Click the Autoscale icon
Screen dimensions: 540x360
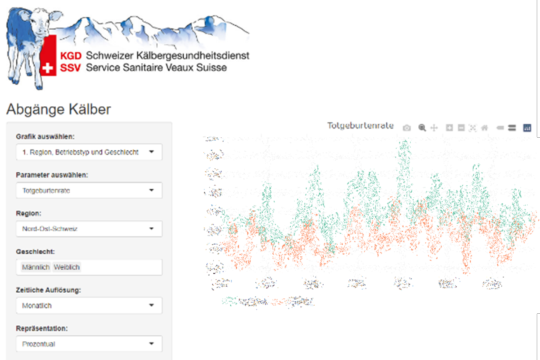(x=472, y=128)
